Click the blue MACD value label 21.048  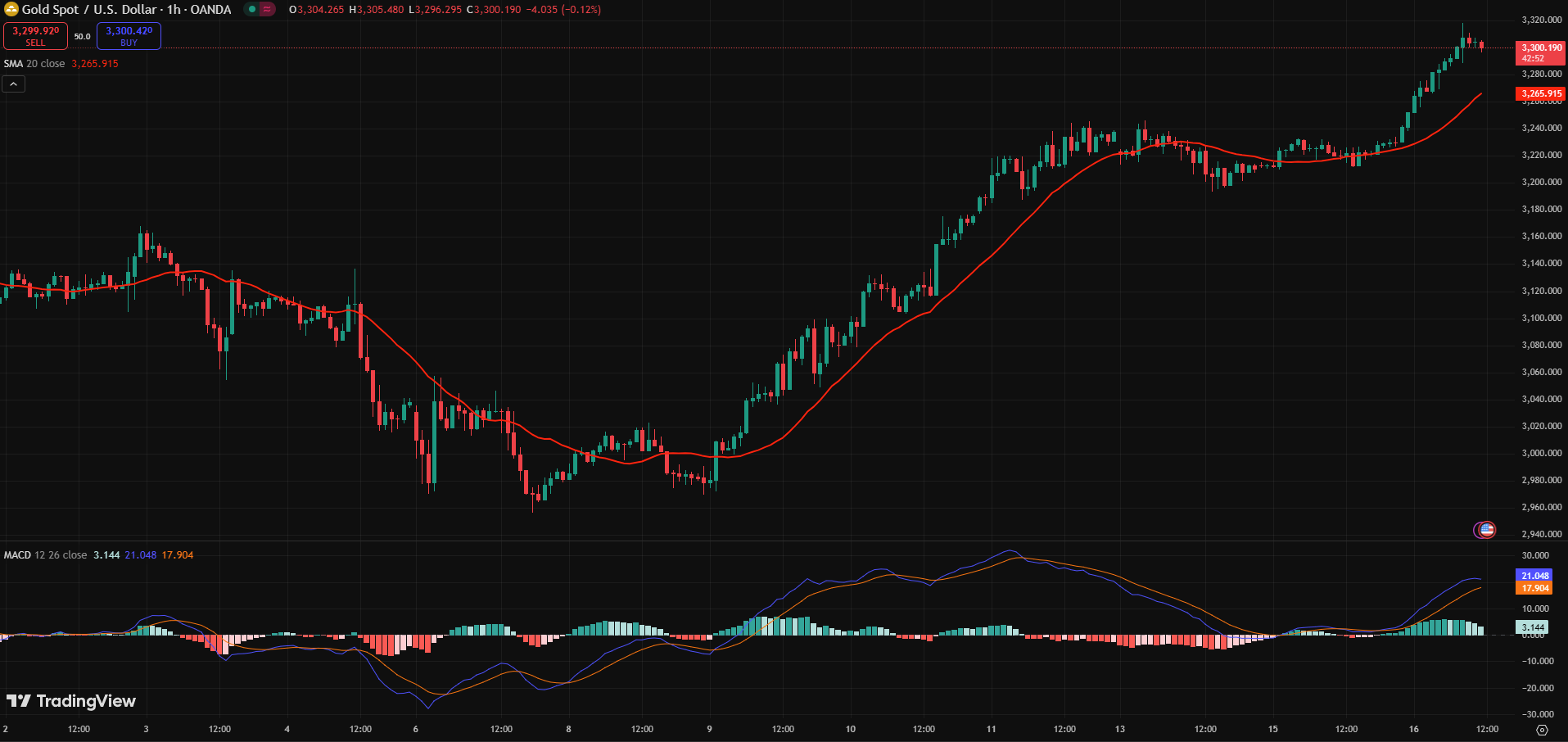(1534, 576)
